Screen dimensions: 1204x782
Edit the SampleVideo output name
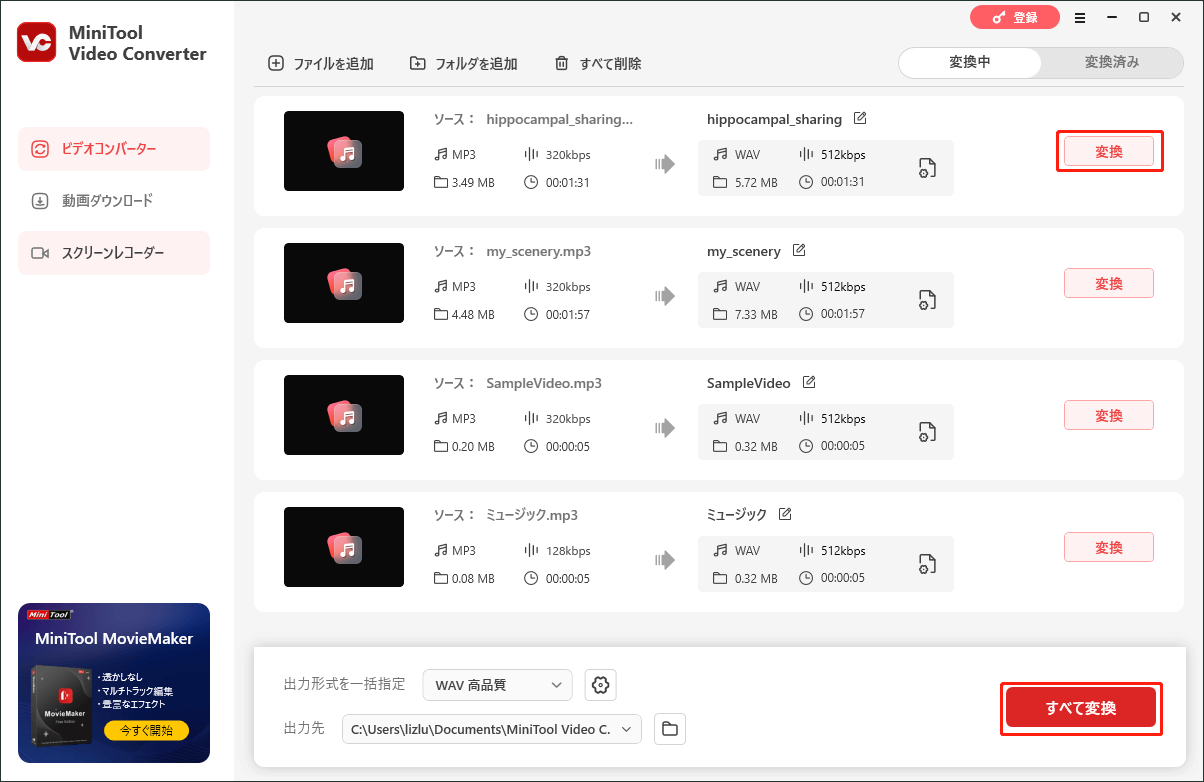point(809,383)
